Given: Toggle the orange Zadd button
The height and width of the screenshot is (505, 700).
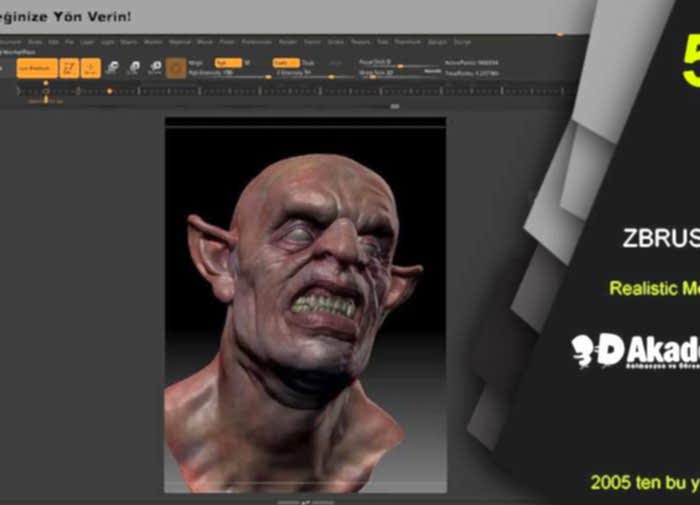Looking at the screenshot, I should pos(286,63).
